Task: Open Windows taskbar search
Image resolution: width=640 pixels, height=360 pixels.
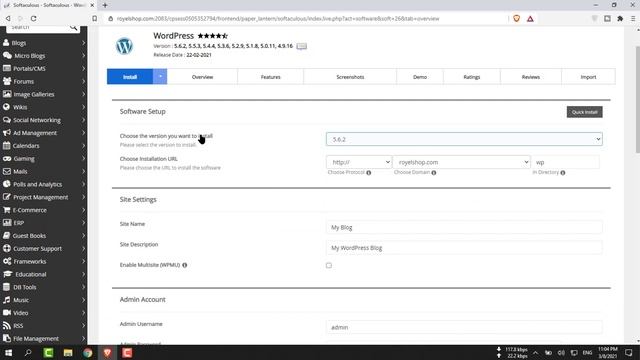Action: [28, 353]
